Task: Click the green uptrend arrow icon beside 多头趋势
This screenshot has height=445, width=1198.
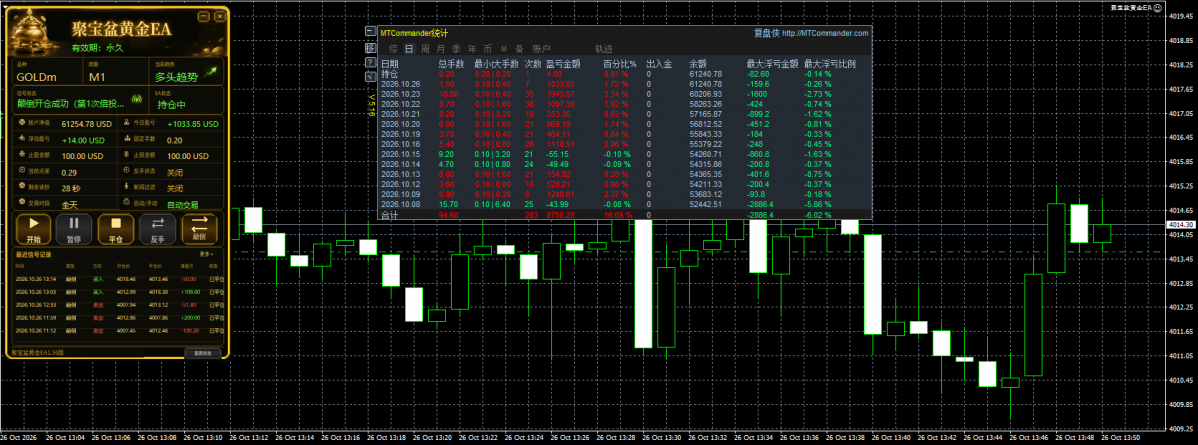Action: (x=209, y=73)
